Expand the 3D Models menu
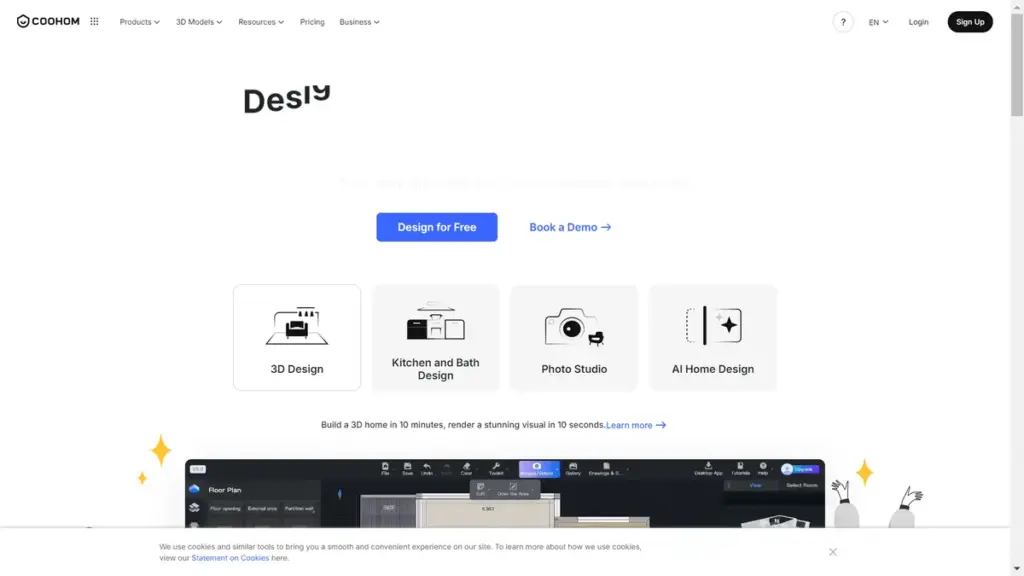1024x576 pixels. 199,22
